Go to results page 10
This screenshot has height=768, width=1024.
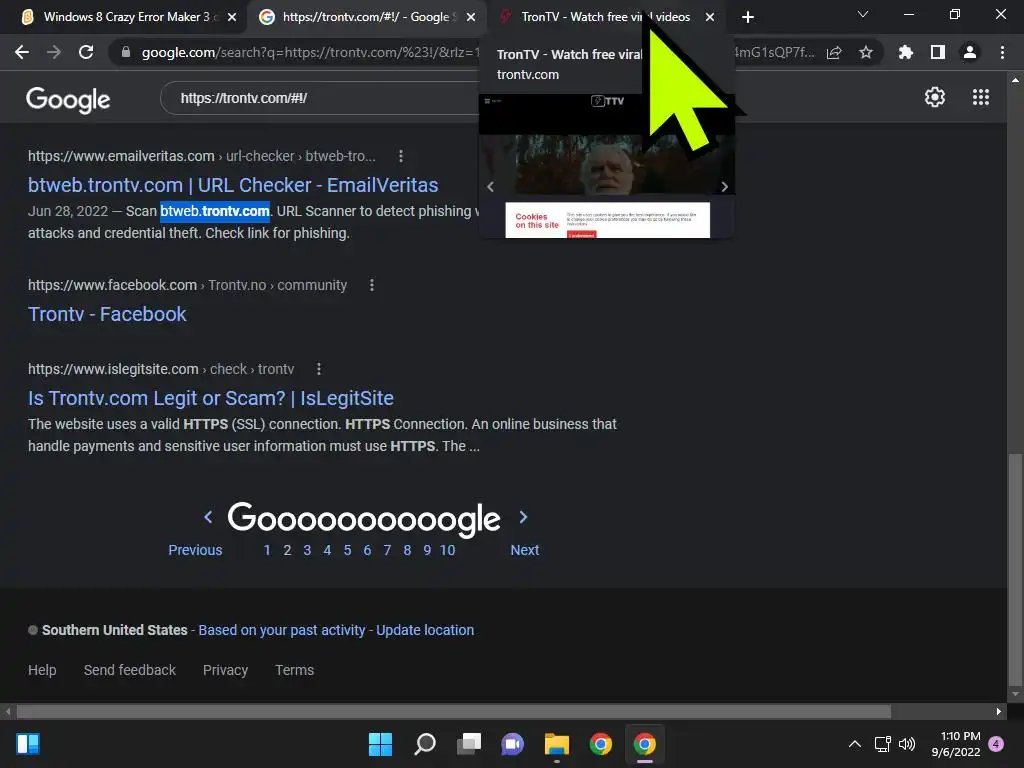tap(447, 550)
